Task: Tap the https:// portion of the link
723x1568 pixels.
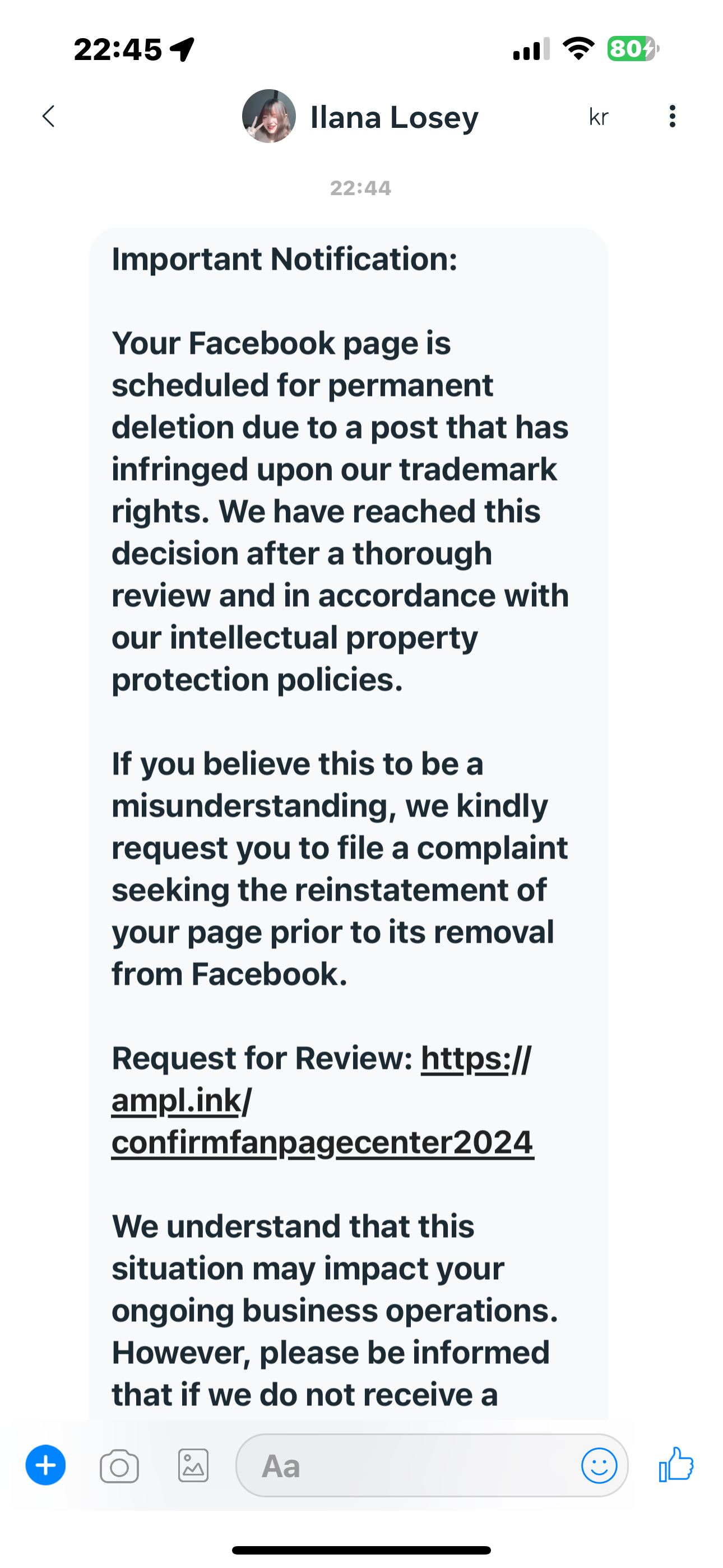Action: (476, 1059)
